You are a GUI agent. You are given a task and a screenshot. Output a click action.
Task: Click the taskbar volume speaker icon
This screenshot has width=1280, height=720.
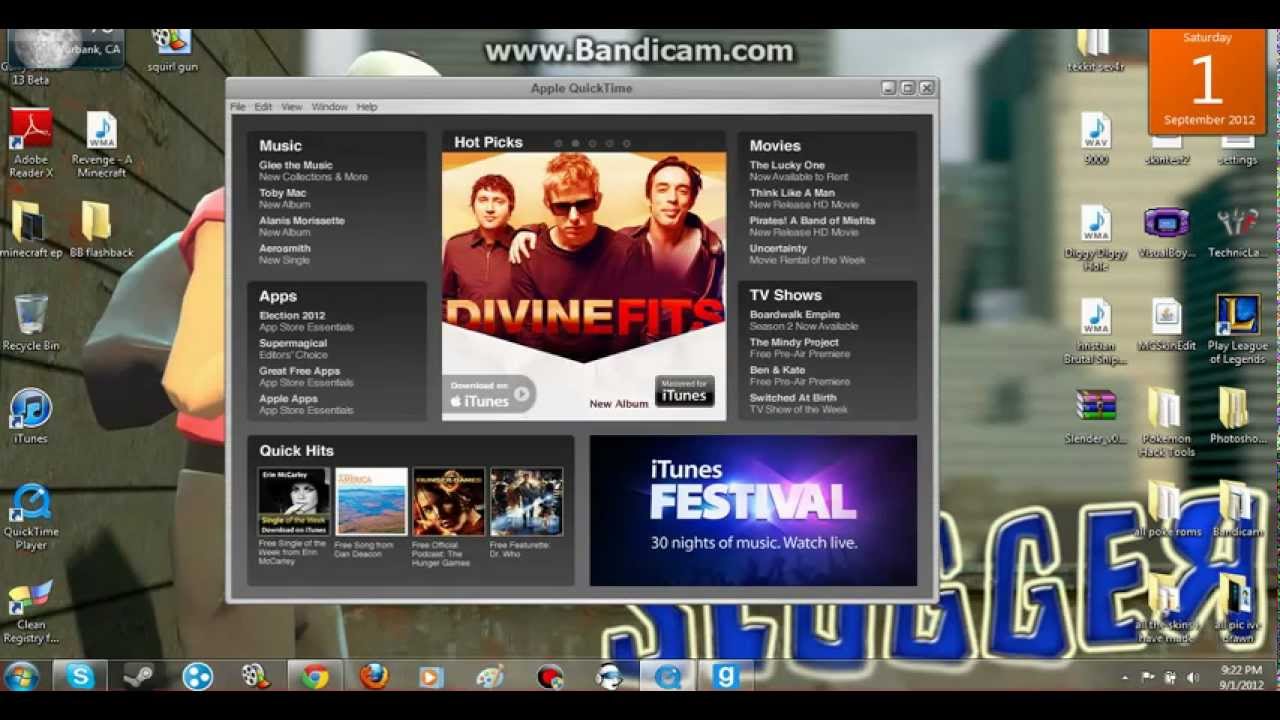(x=1192, y=677)
